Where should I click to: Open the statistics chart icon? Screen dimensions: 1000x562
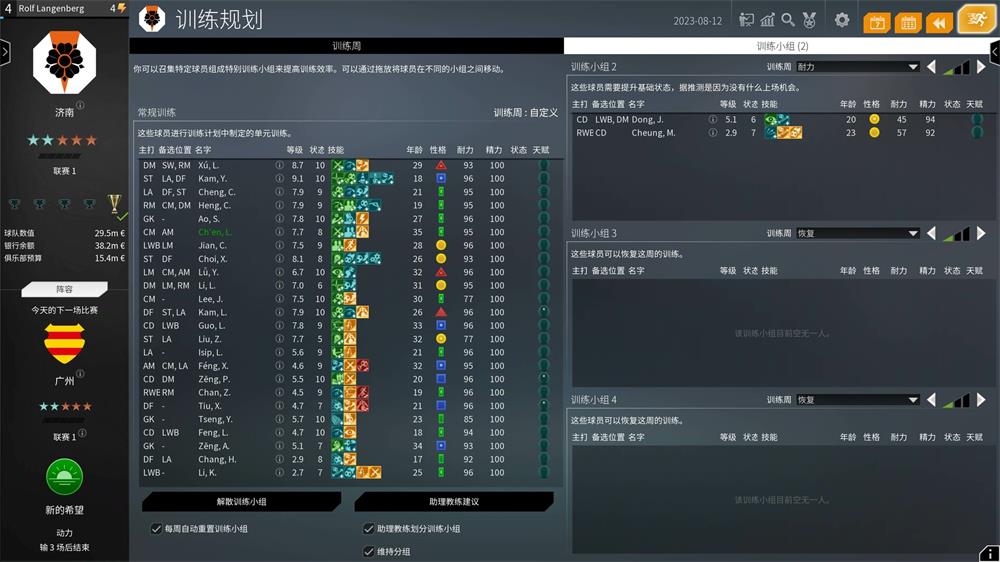[x=768, y=20]
